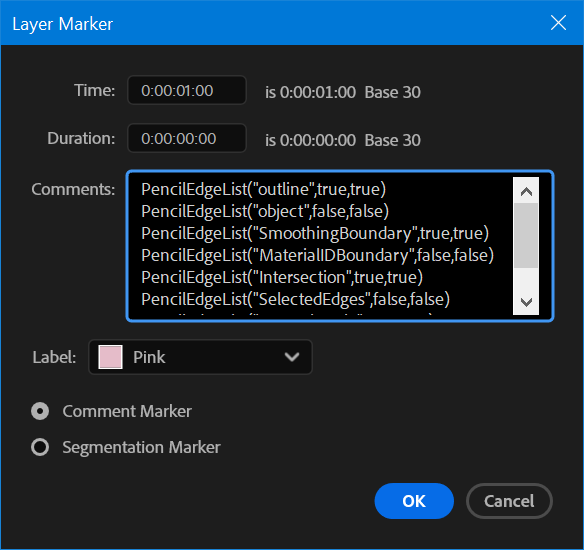584x550 pixels.
Task: Click the comments scrollbar down arrow
Action: [526, 302]
